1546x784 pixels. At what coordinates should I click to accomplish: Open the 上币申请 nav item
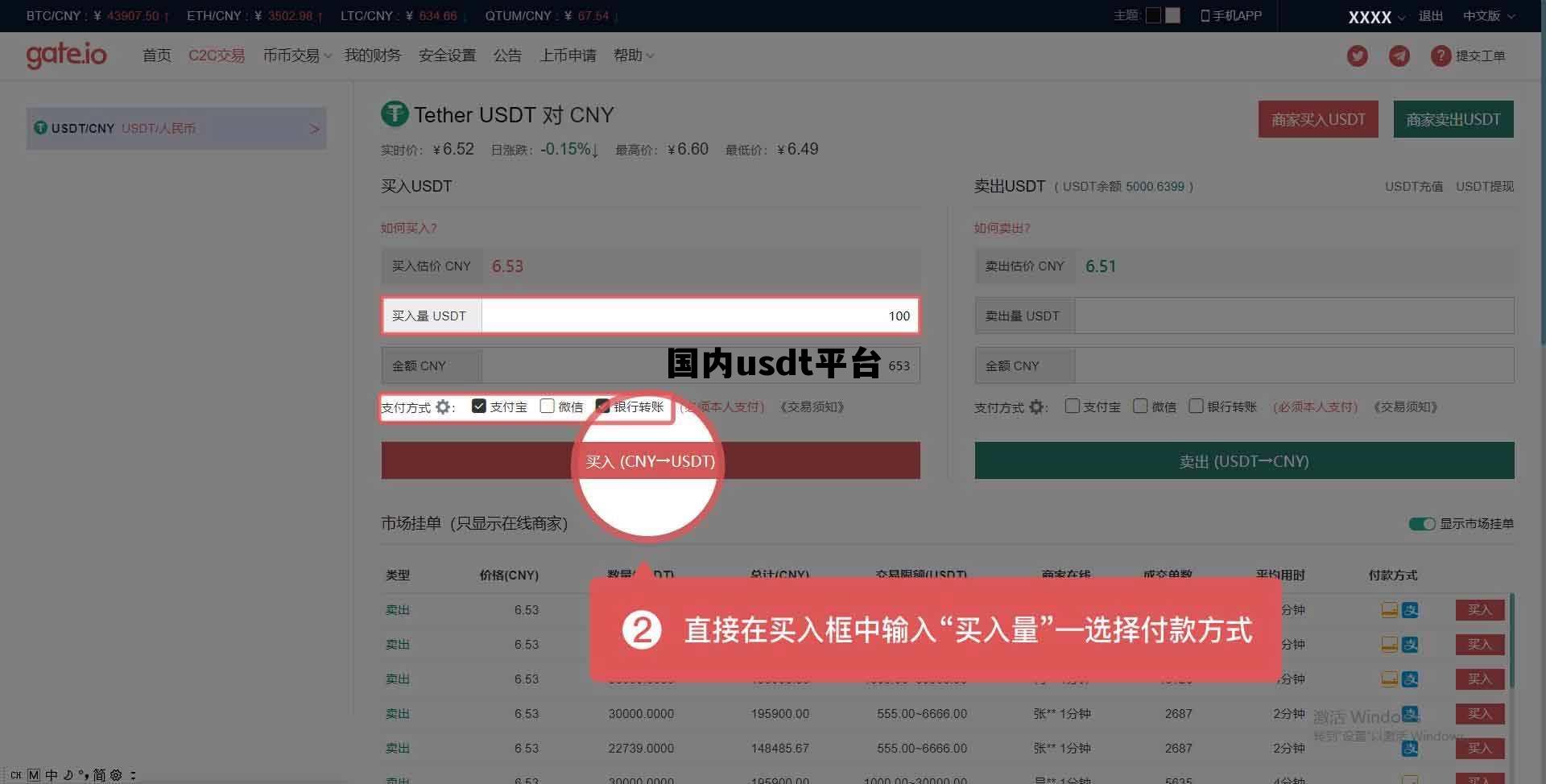(568, 56)
